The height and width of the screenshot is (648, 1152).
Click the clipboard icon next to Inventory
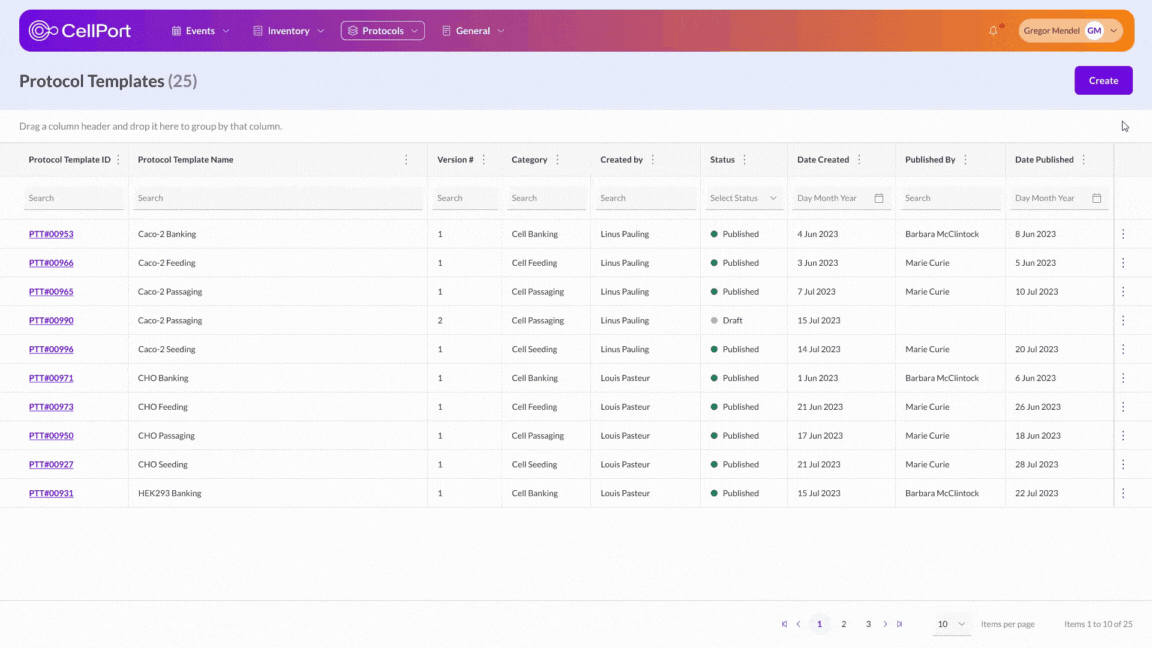pyautogui.click(x=257, y=30)
